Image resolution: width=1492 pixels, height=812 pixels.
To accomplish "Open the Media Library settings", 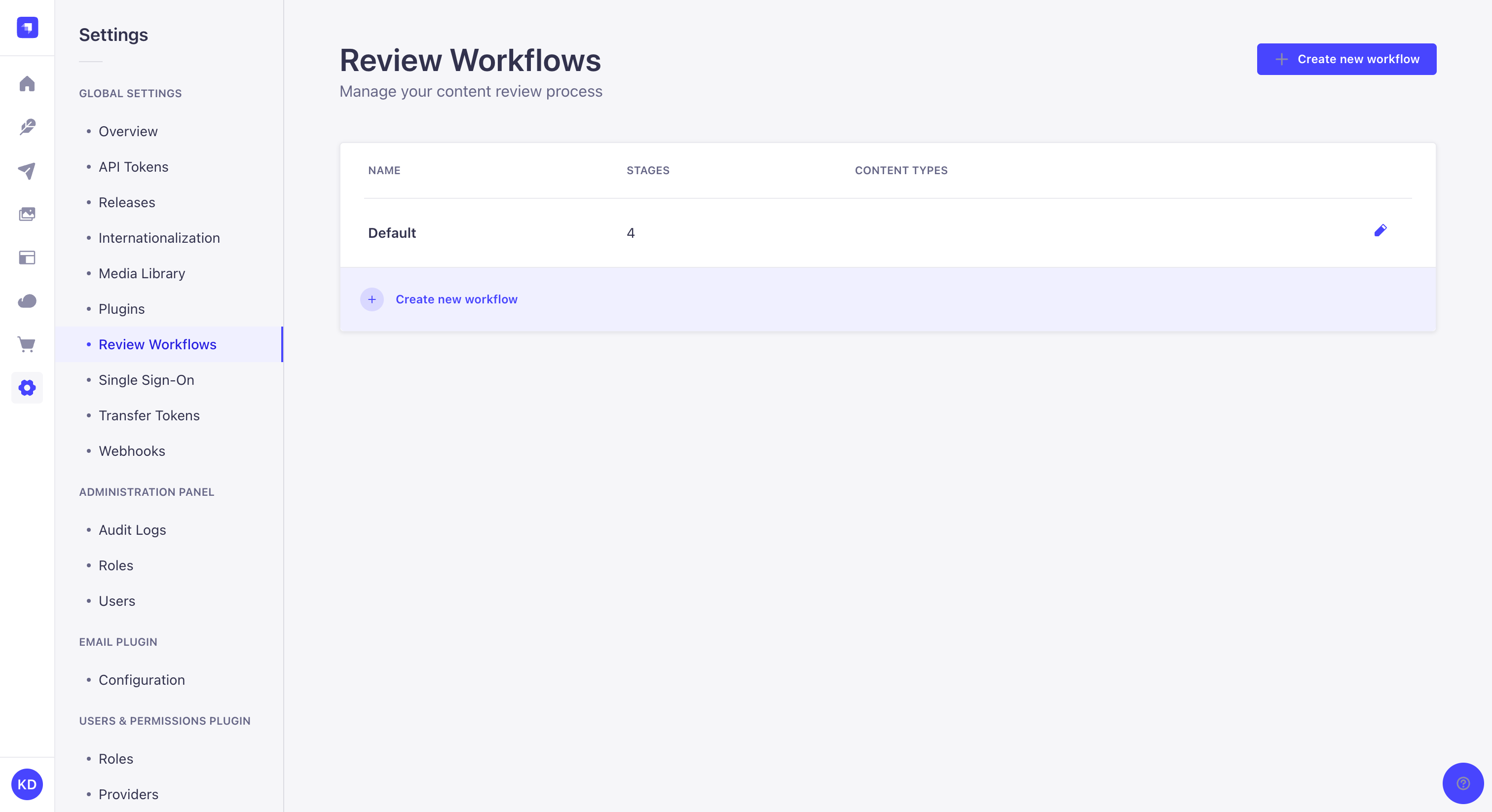I will (x=141, y=273).
